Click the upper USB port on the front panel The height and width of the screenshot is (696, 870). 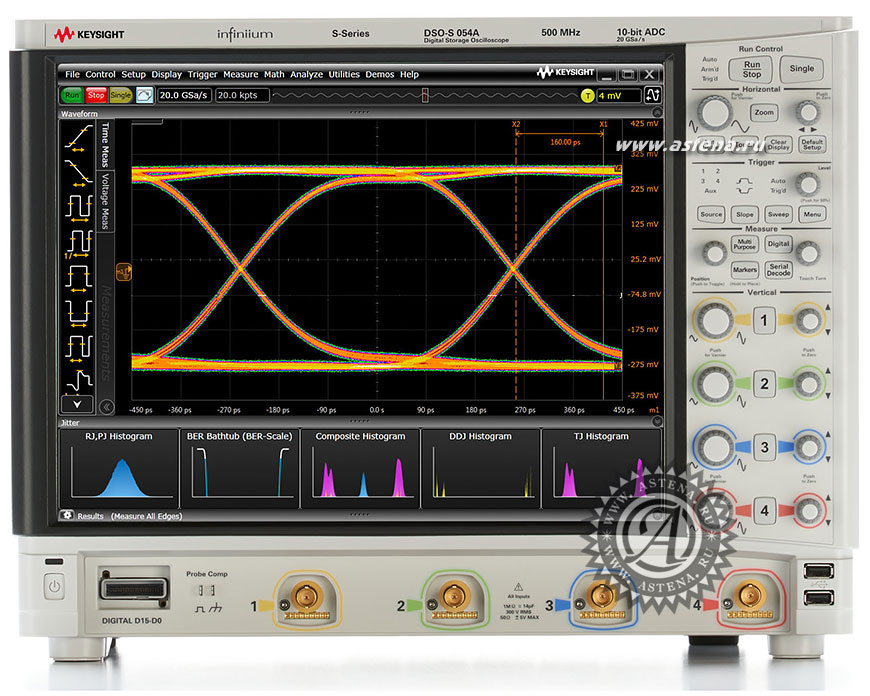(x=818, y=571)
